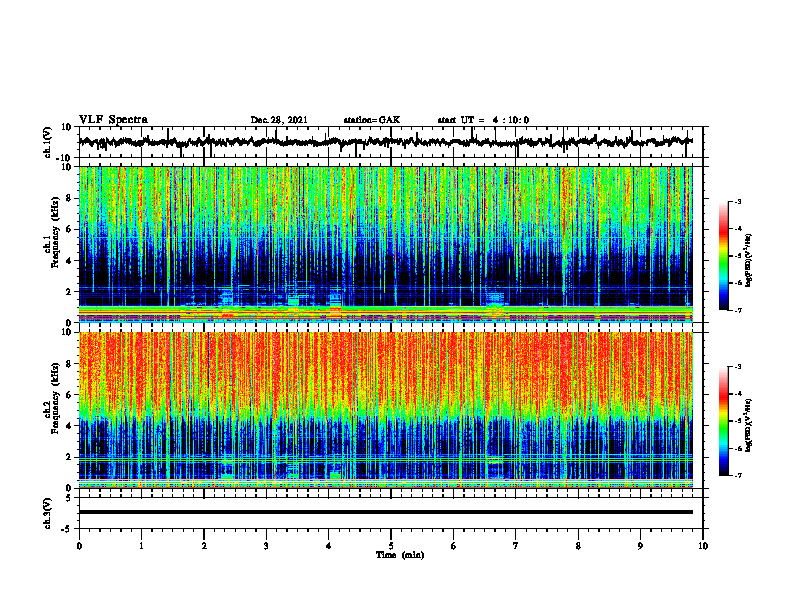The height and width of the screenshot is (612, 792).
Task: Click time axis tick label "7"
Action: pos(516,546)
